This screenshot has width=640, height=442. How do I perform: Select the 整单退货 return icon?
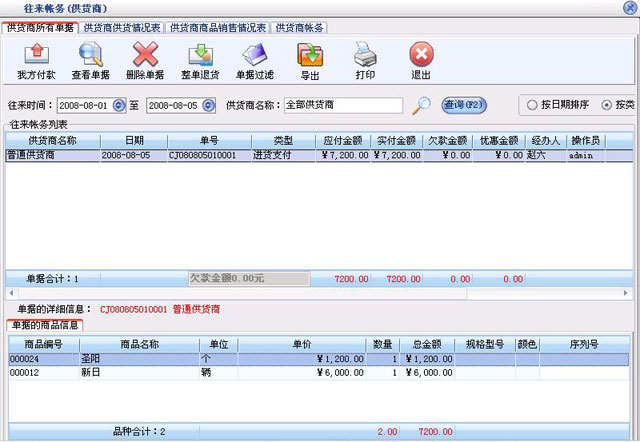coord(199,56)
